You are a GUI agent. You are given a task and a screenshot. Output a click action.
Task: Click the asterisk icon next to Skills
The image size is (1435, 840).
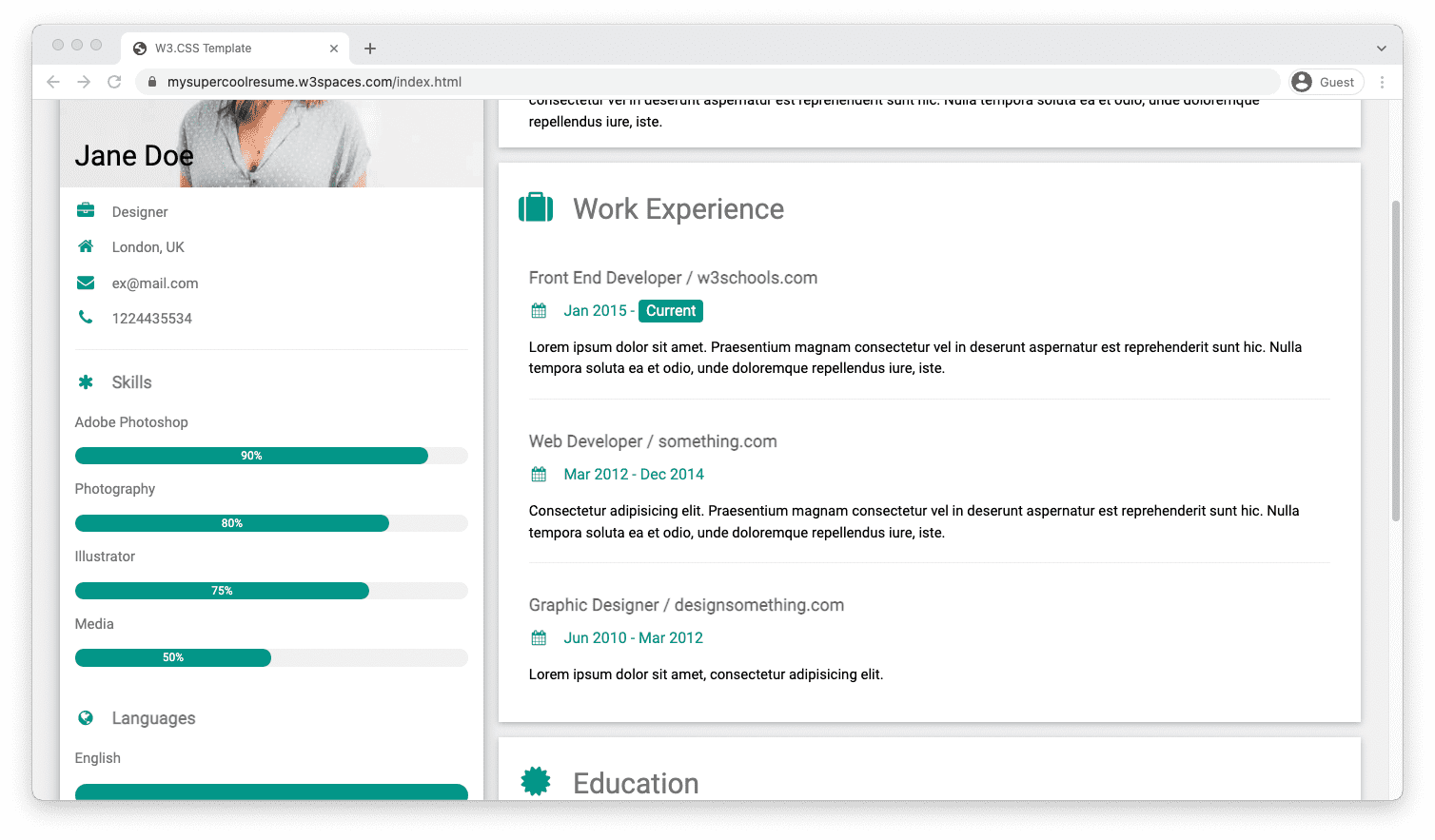pyautogui.click(x=87, y=381)
